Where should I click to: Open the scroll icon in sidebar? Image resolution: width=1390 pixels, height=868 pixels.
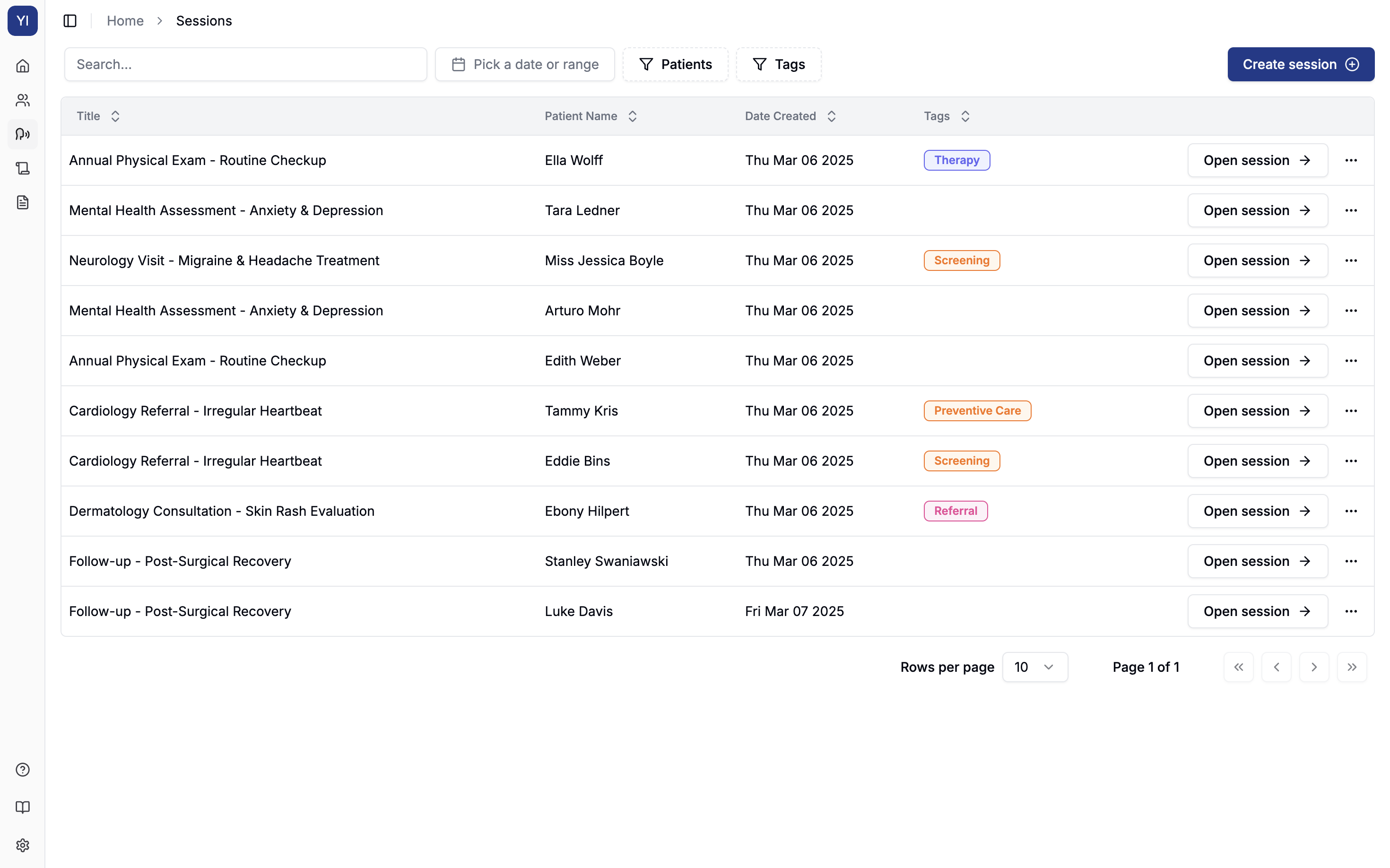(22, 168)
